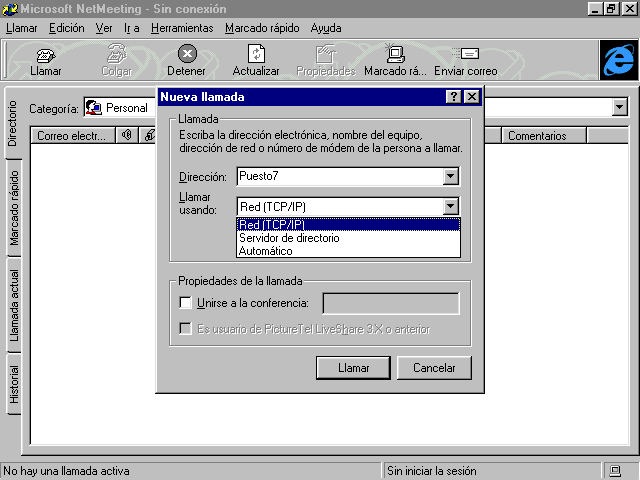Switch to the Llamada actual side tab

tap(14, 305)
